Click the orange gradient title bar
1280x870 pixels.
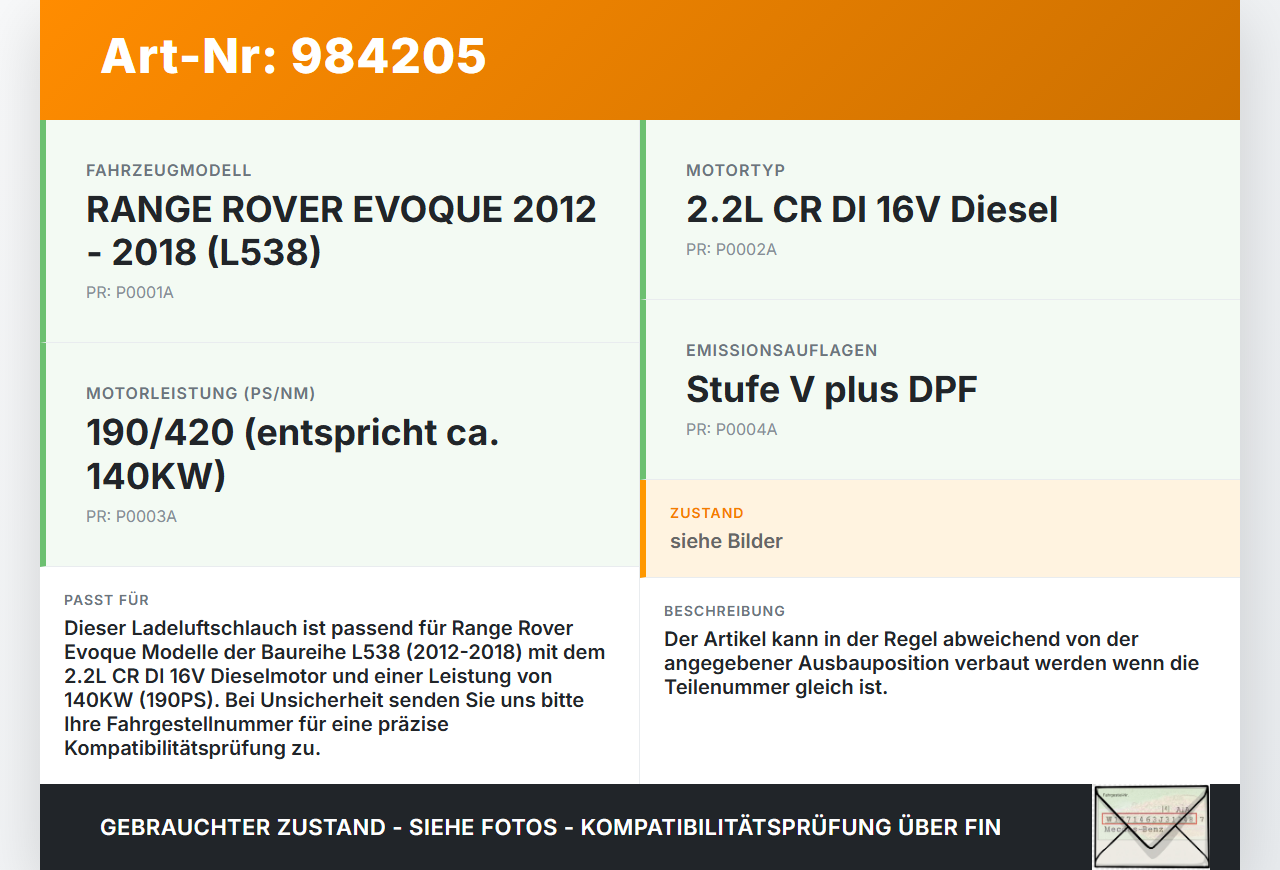pyautogui.click(x=640, y=60)
